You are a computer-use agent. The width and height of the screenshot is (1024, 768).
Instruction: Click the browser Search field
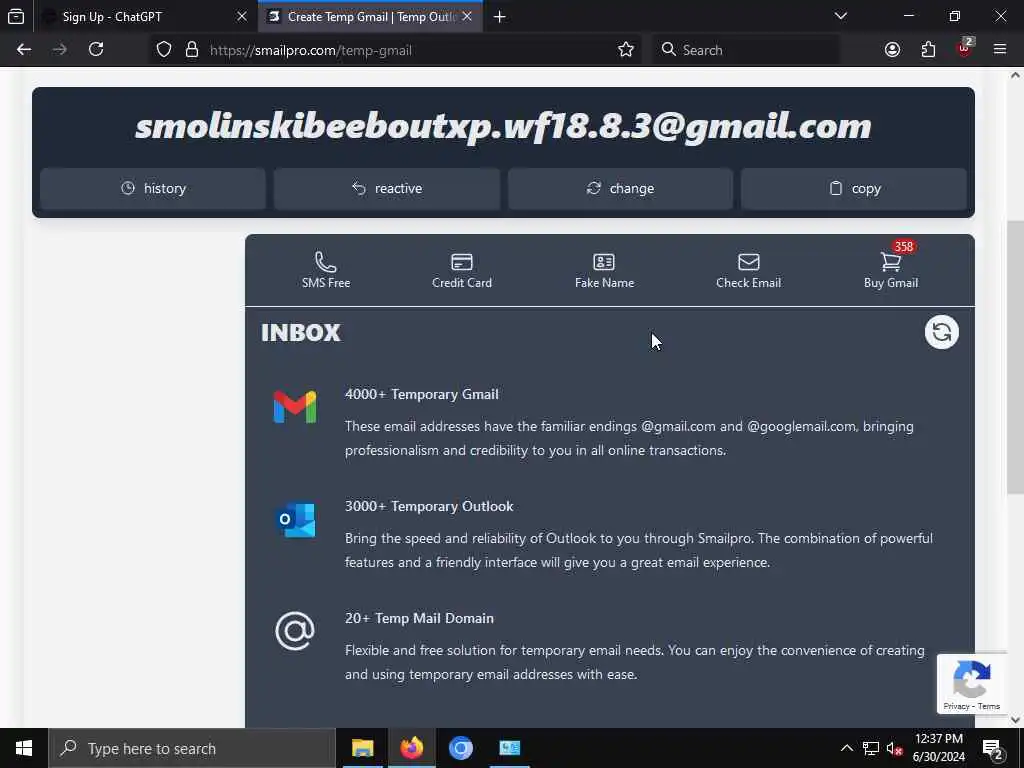(746, 50)
